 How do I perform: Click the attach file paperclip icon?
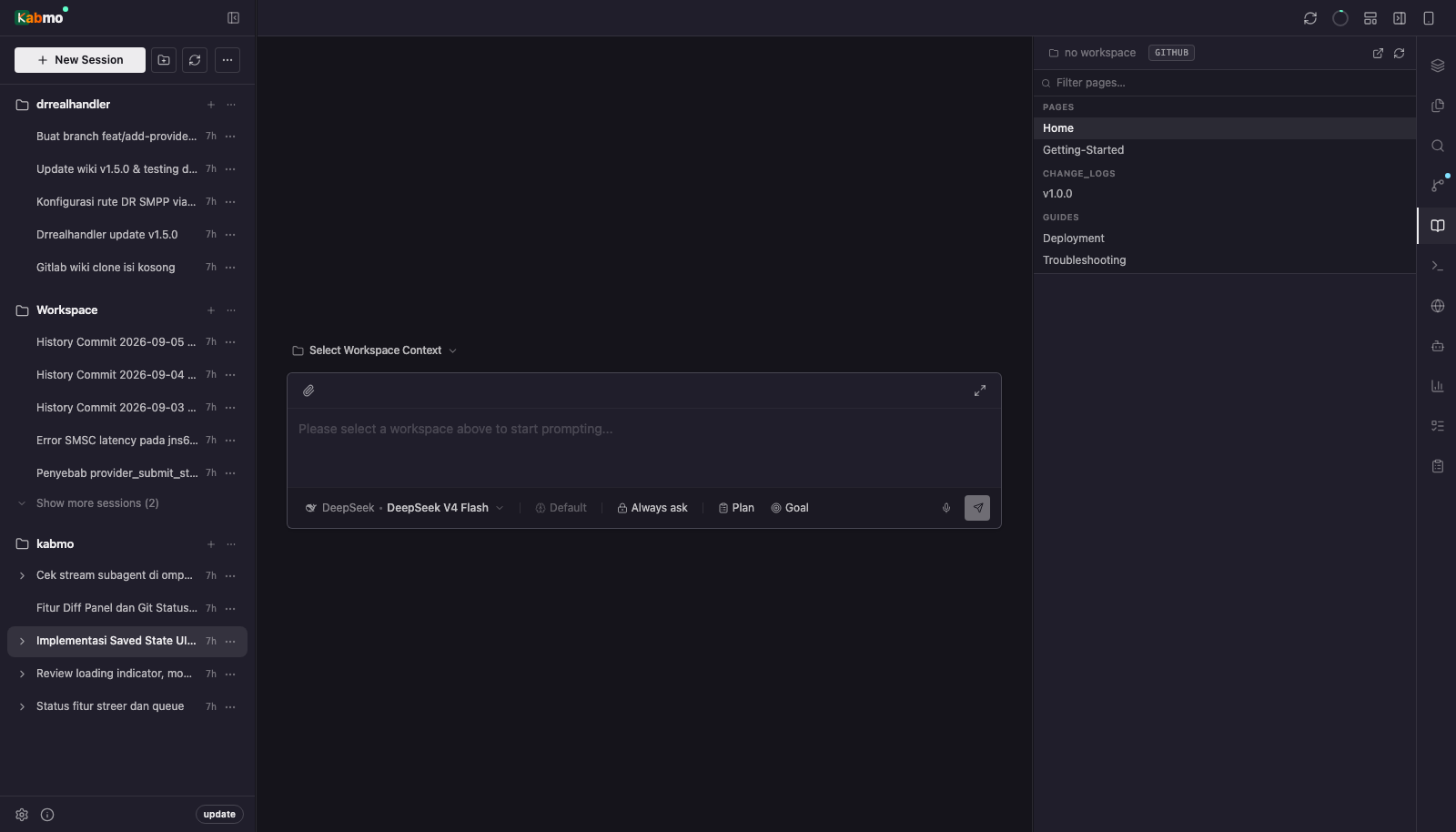[308, 391]
